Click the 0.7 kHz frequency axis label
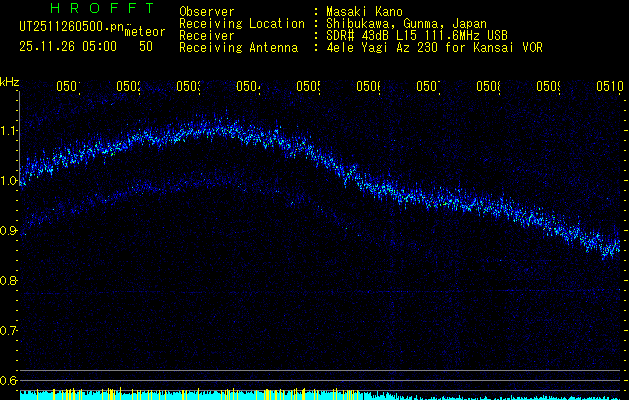This screenshot has height=400, width=629. [9, 331]
